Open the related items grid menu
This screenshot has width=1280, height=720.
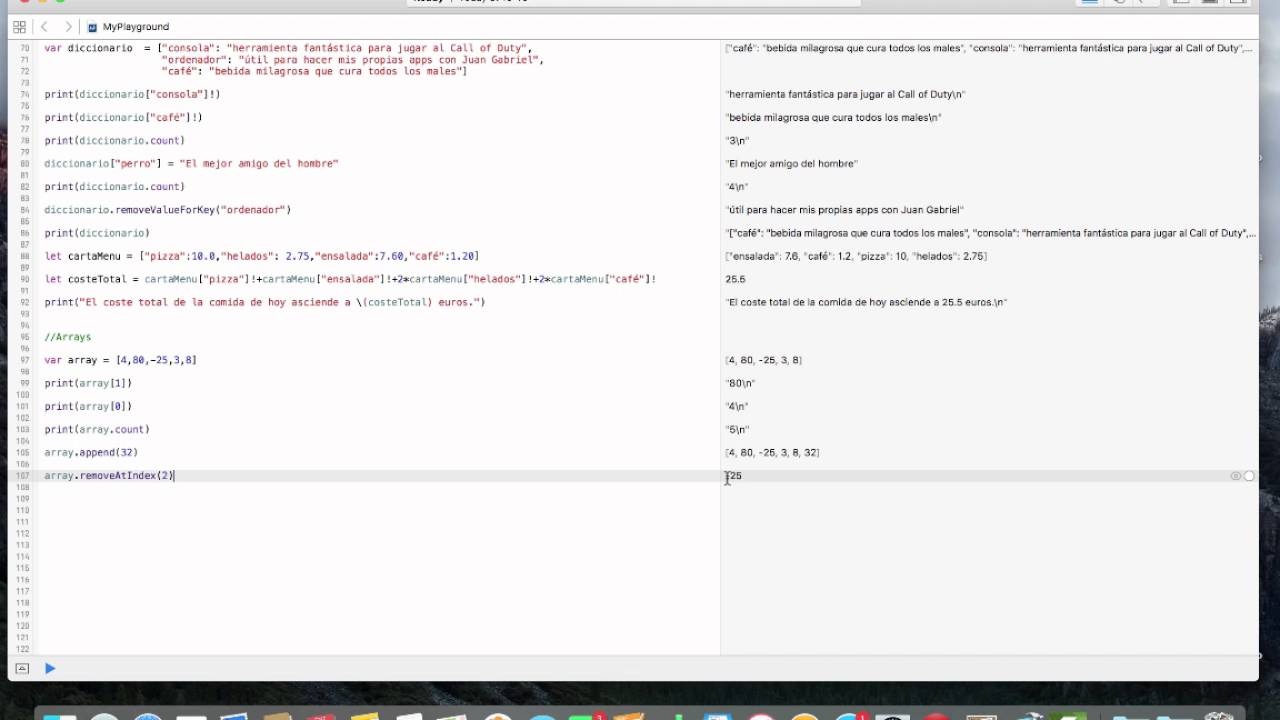[19, 27]
